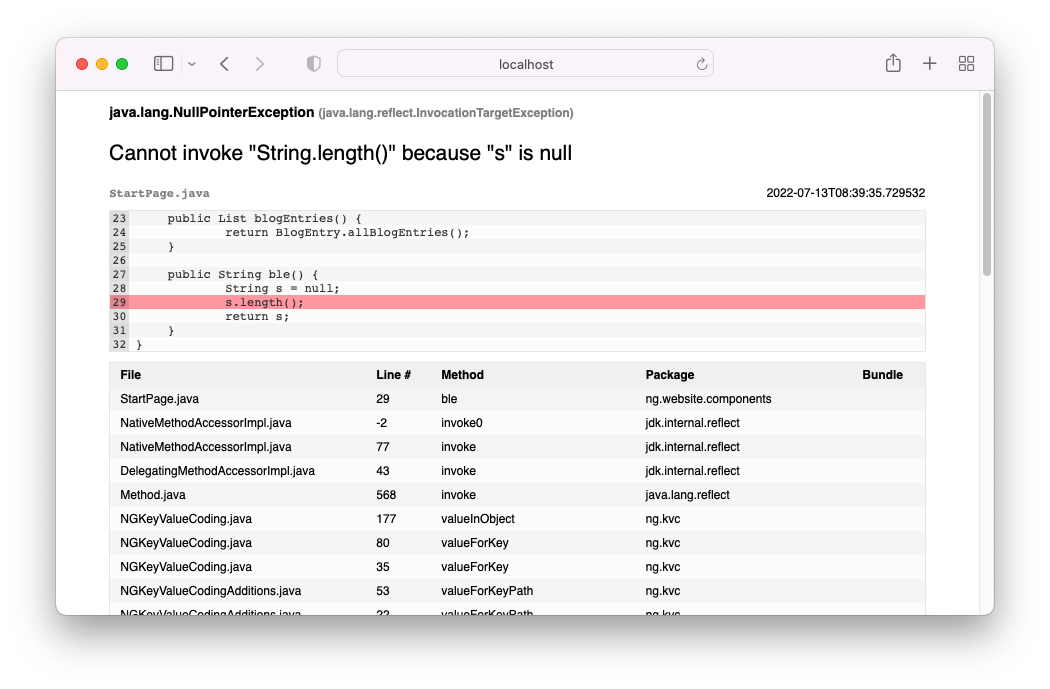This screenshot has height=689, width=1050.
Task: Click code line String s = null;
Action: tap(282, 289)
